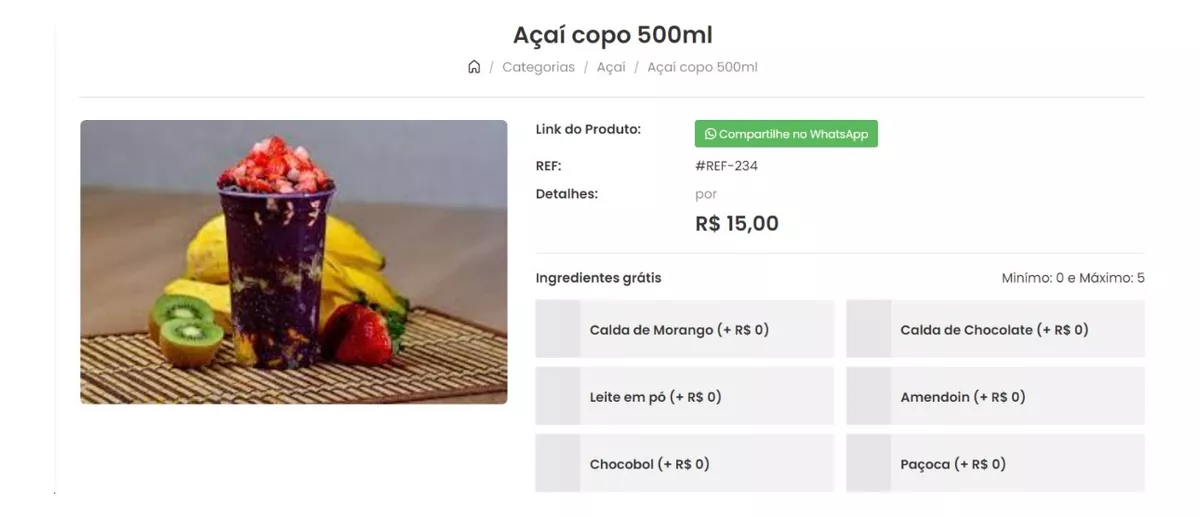
Task: Select the #REF-234 reference code
Action: 726,166
